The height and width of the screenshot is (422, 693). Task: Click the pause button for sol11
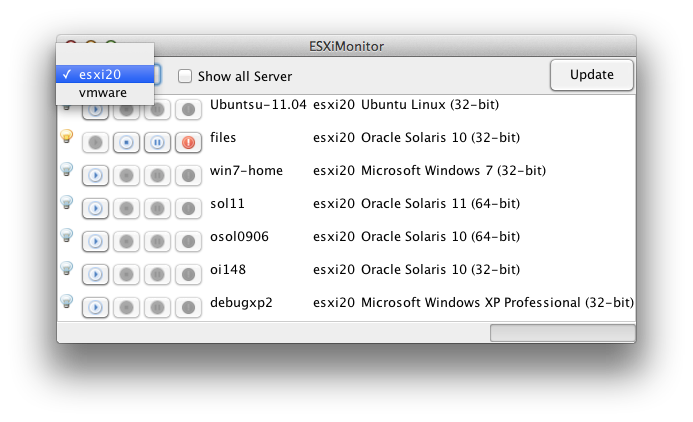click(x=157, y=209)
